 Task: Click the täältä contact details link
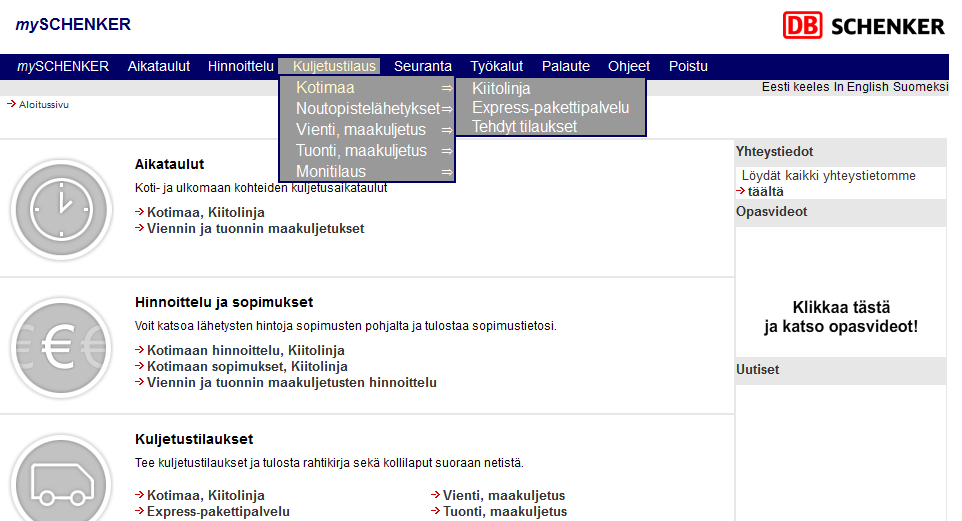pos(765,191)
